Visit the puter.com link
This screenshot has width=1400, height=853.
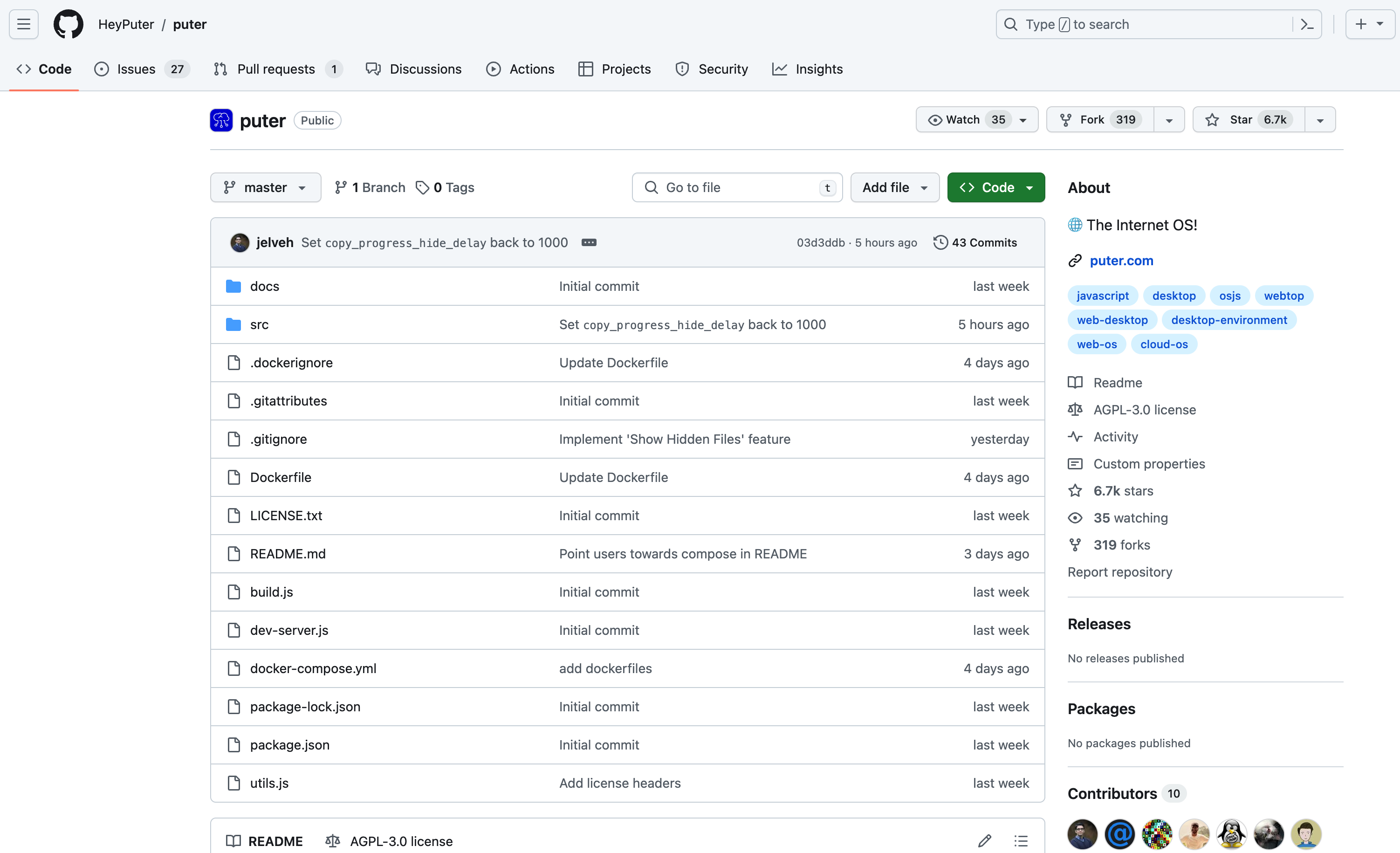pos(1121,261)
